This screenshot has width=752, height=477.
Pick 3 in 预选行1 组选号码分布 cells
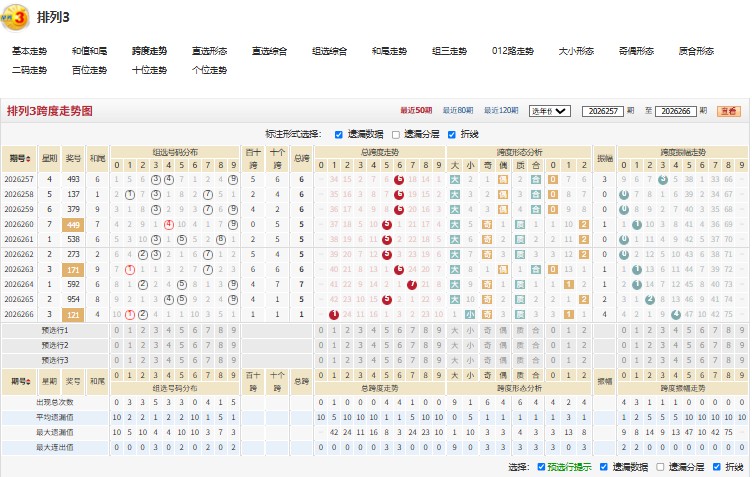pyautogui.click(x=156, y=330)
